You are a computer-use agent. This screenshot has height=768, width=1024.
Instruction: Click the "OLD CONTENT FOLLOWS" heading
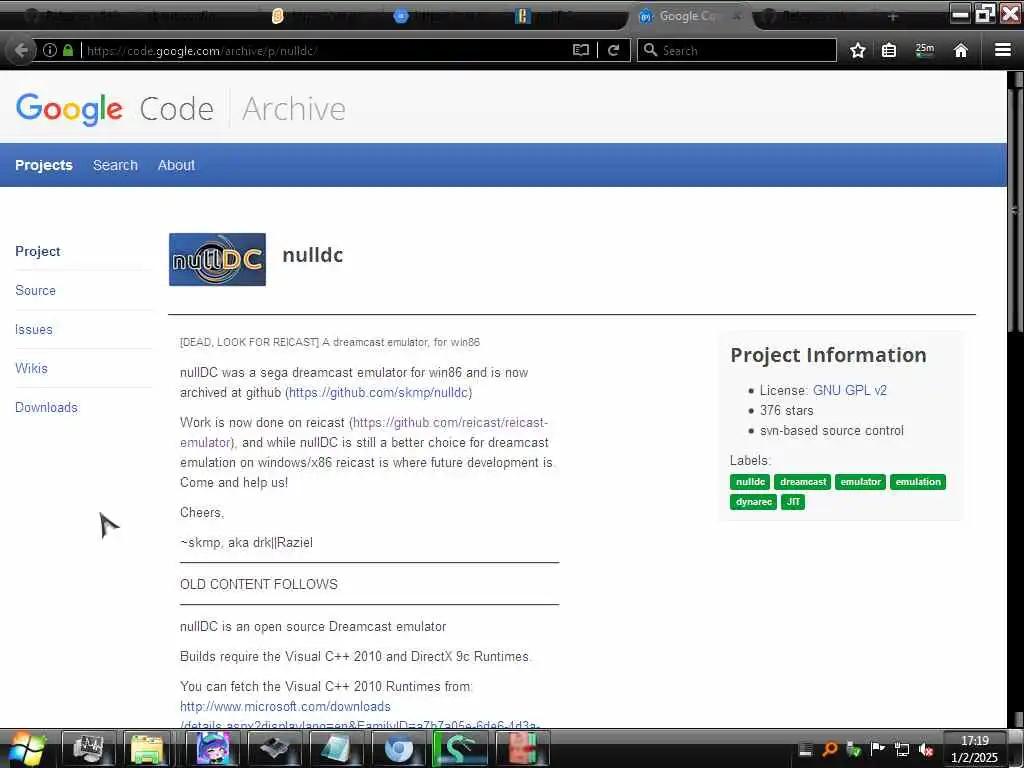259,584
